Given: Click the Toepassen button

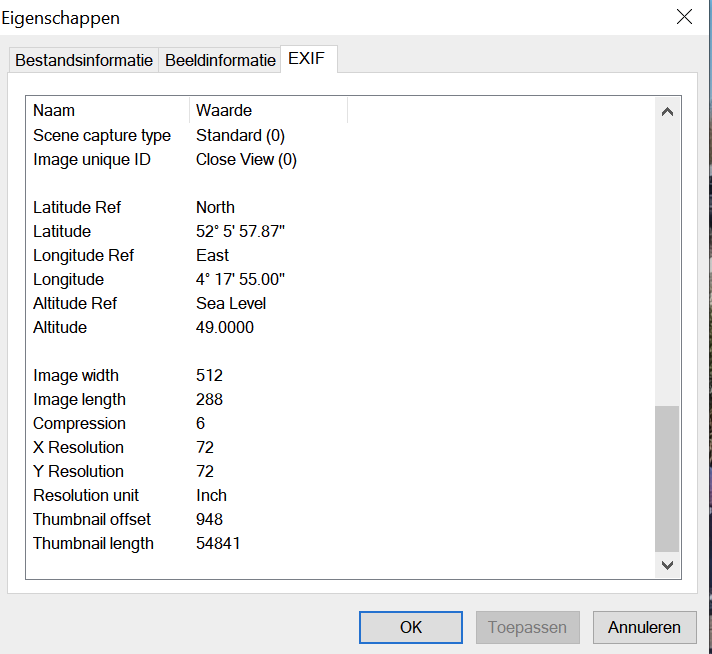Looking at the screenshot, I should pyautogui.click(x=527, y=627).
